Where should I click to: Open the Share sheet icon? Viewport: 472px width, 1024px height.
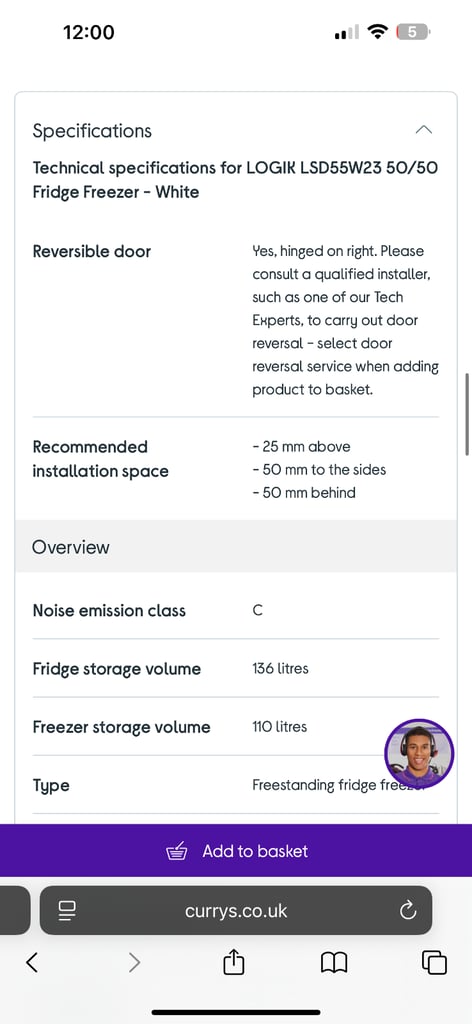click(x=234, y=961)
